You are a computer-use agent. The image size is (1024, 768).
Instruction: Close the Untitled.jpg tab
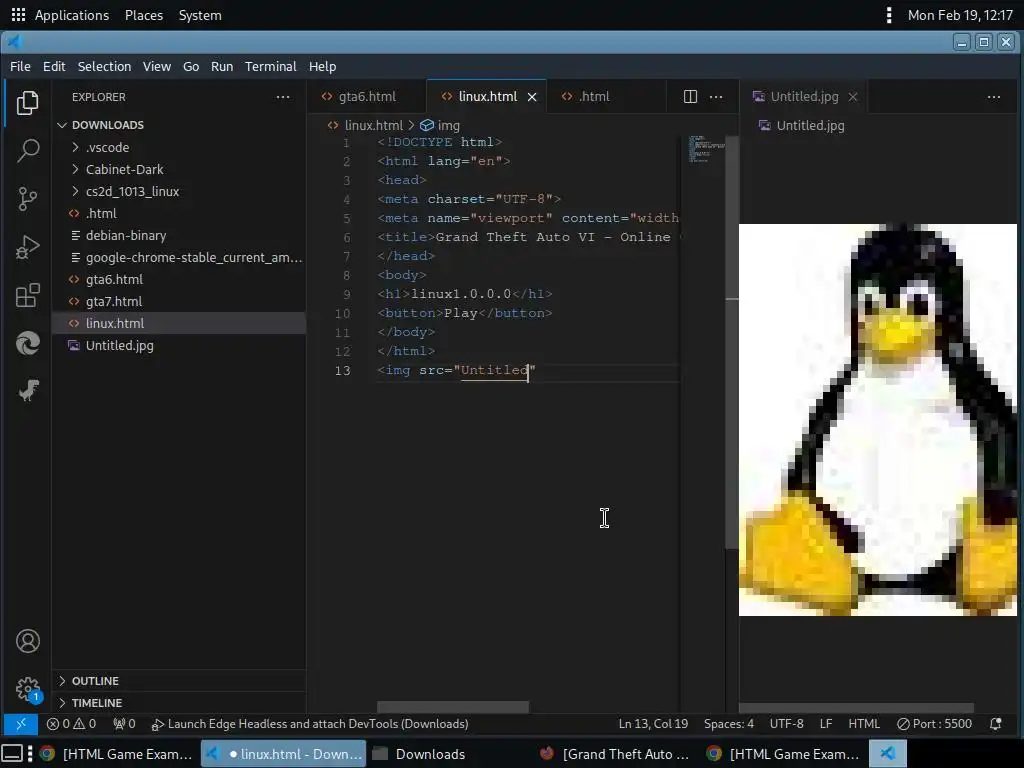pos(853,97)
